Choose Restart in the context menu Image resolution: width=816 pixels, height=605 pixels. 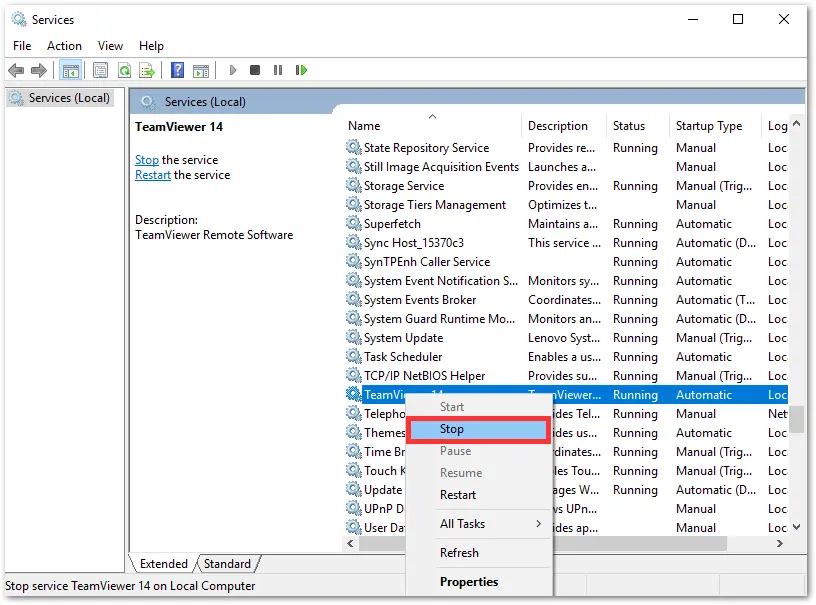tap(478, 495)
